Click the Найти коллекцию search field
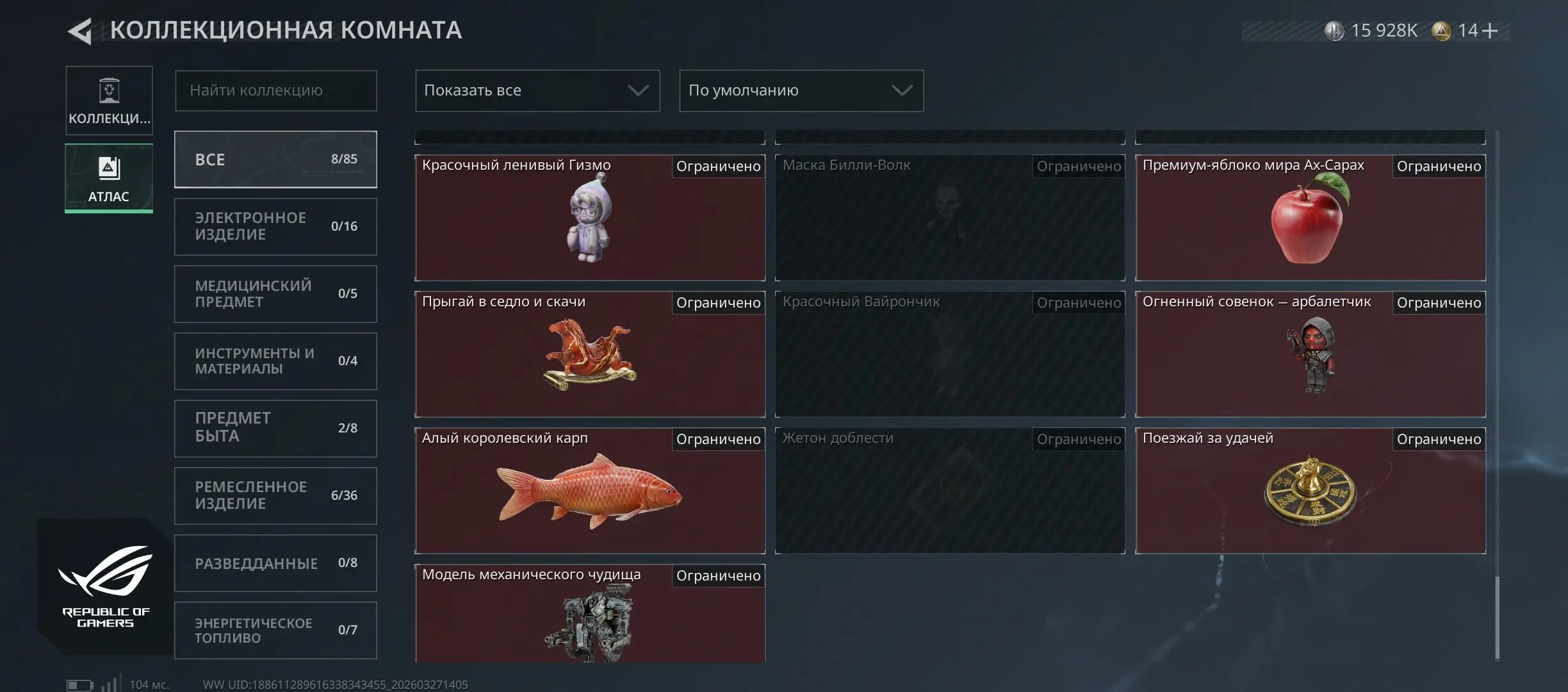Viewport: 1568px width, 692px height. pos(276,90)
